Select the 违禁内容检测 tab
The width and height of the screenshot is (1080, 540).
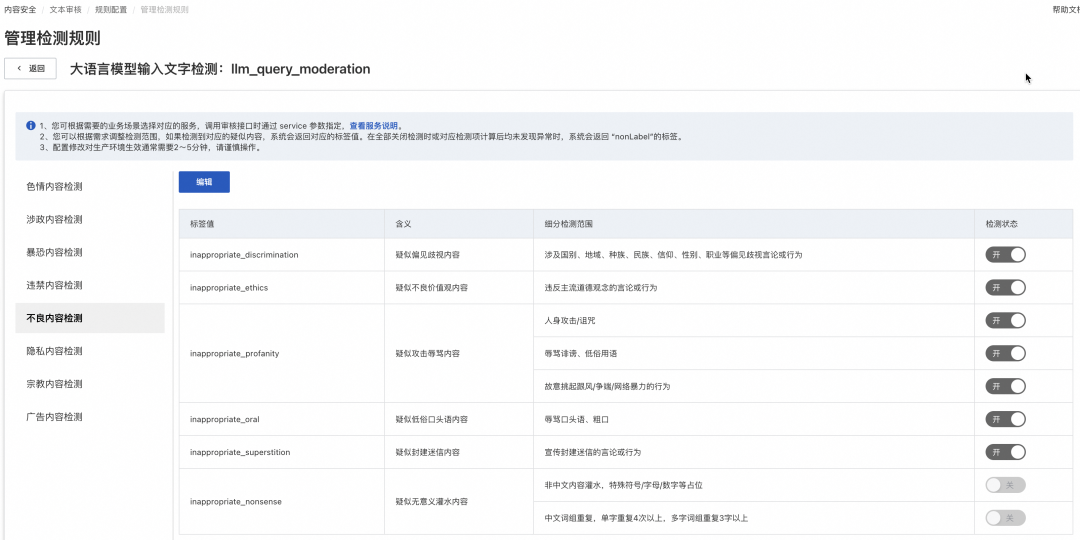pos(90,285)
